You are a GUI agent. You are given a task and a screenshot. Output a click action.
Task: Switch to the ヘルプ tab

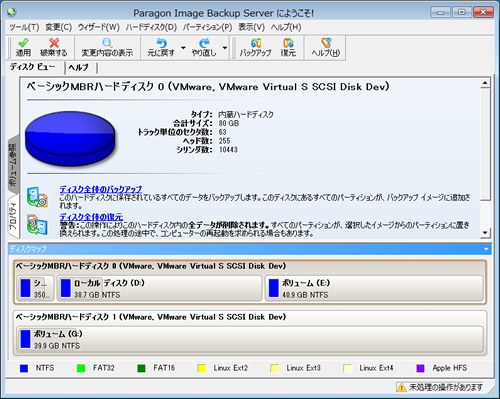(x=79, y=68)
